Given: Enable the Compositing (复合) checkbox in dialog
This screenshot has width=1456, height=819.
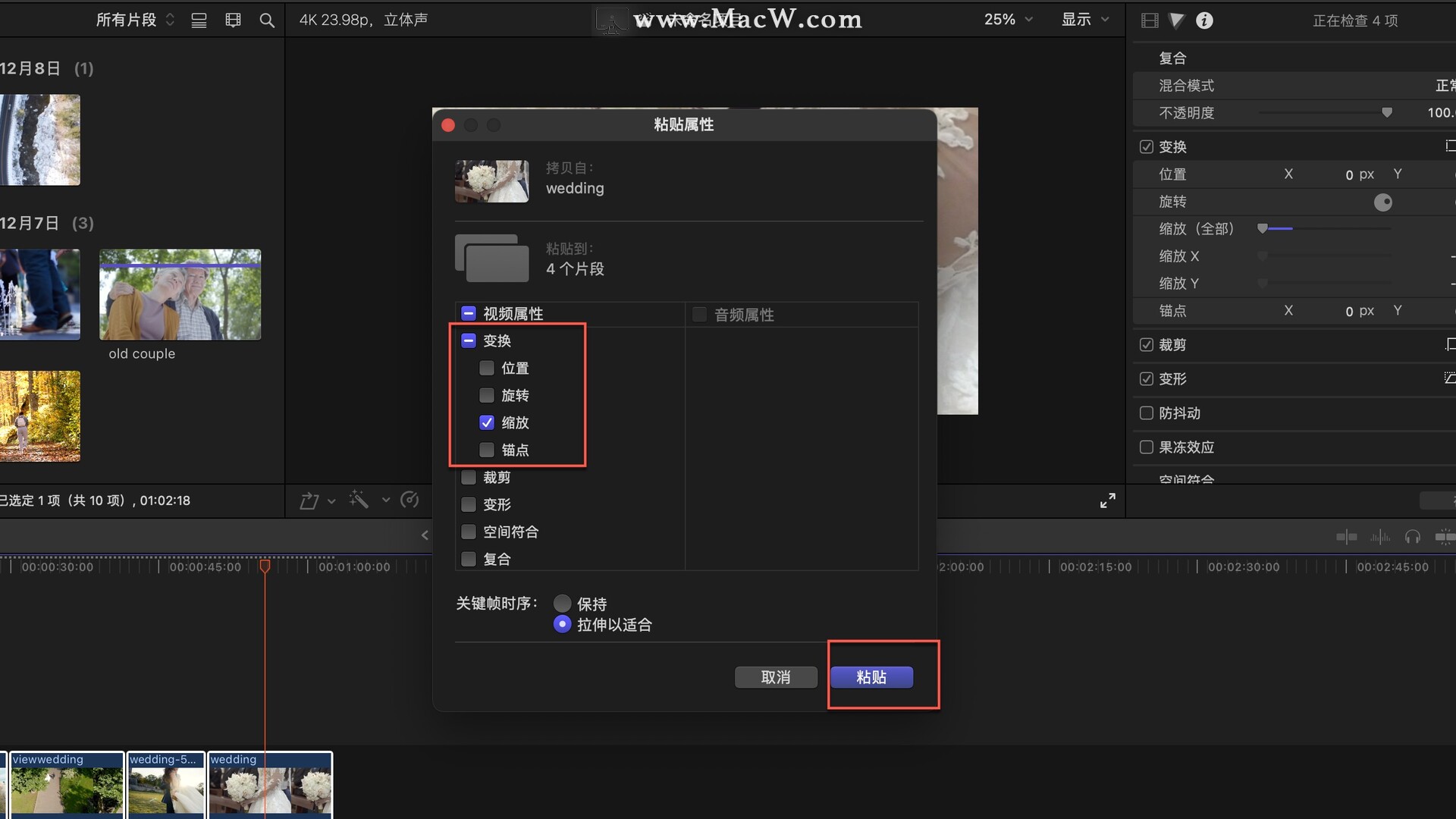Looking at the screenshot, I should pos(469,559).
